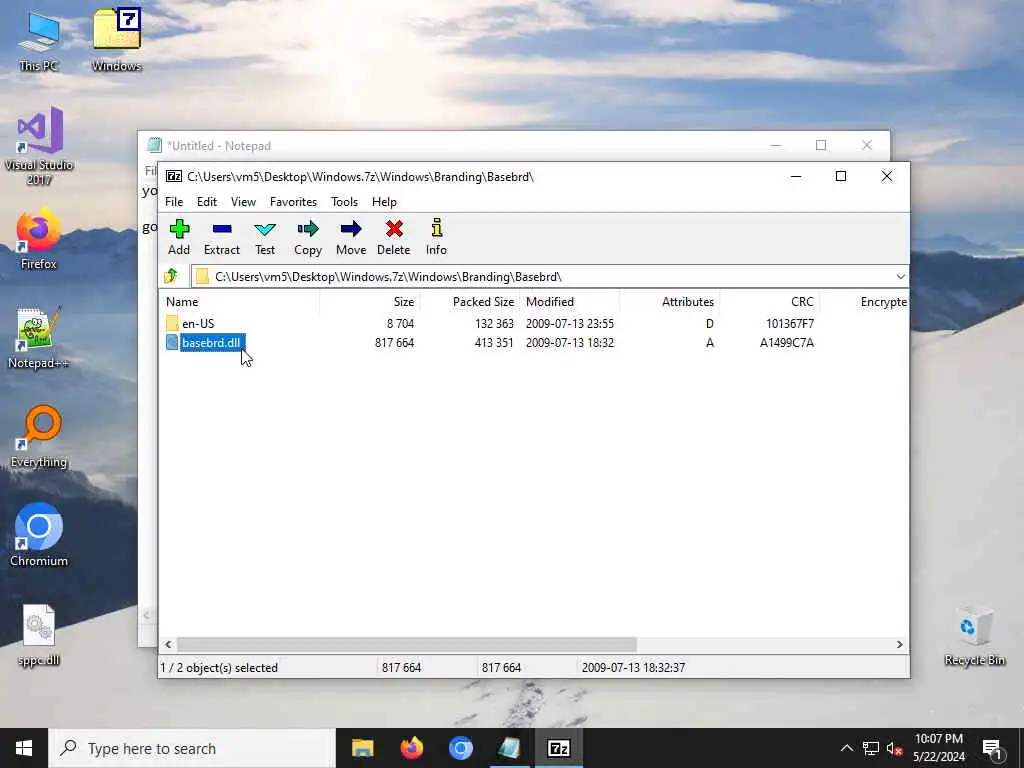The height and width of the screenshot is (768, 1024).
Task: Click the scroll right arrow in the file list
Action: (899, 645)
